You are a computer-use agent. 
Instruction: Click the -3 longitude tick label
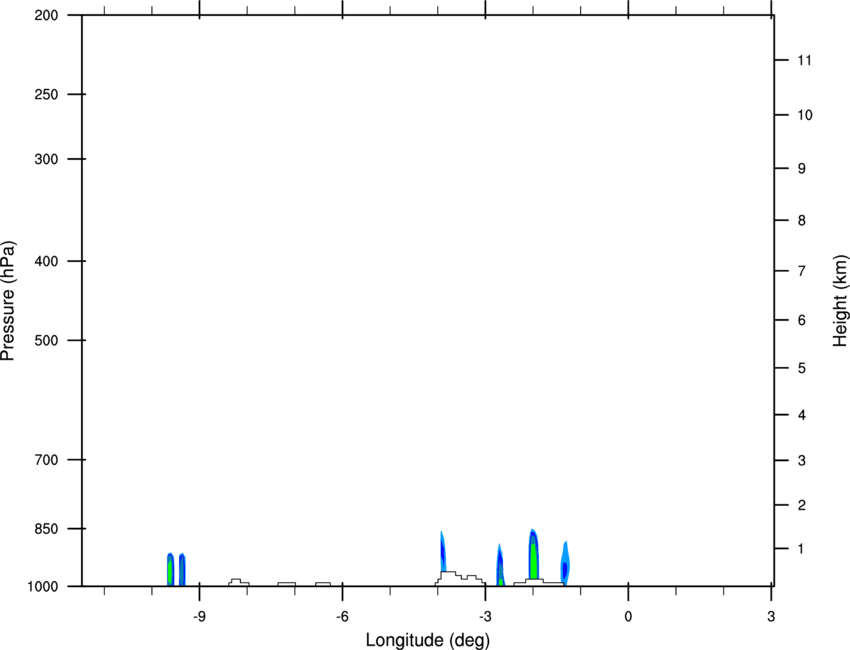485,617
